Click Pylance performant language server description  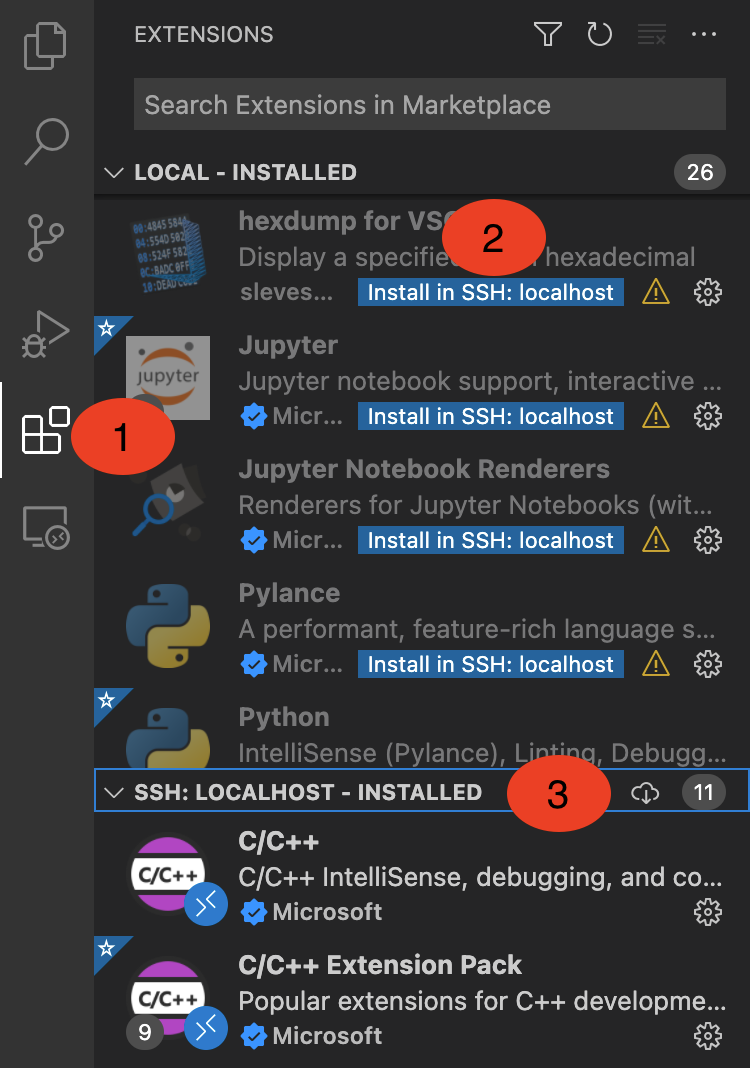[x=477, y=629]
